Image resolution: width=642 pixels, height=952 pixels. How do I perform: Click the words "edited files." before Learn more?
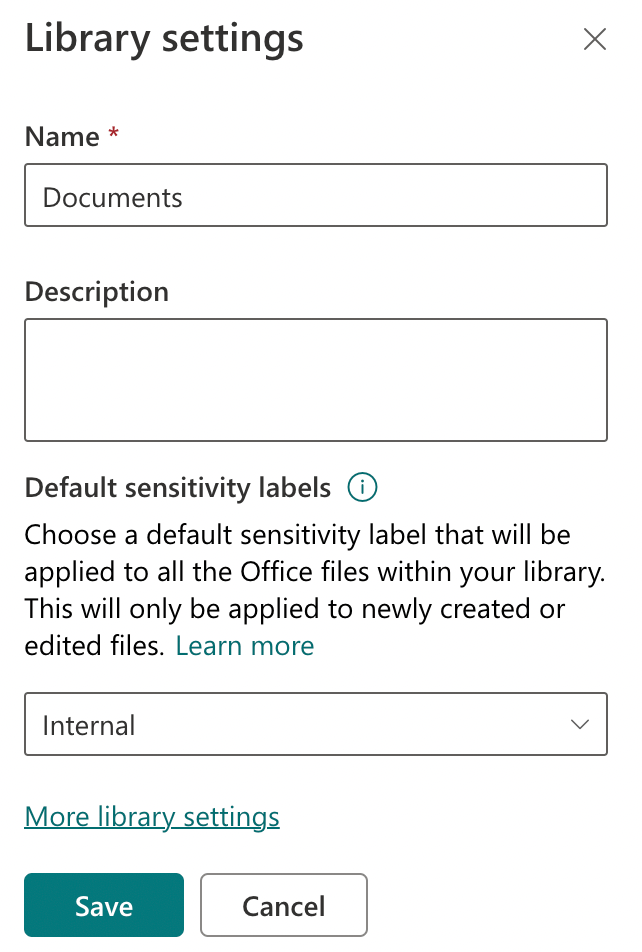point(96,646)
